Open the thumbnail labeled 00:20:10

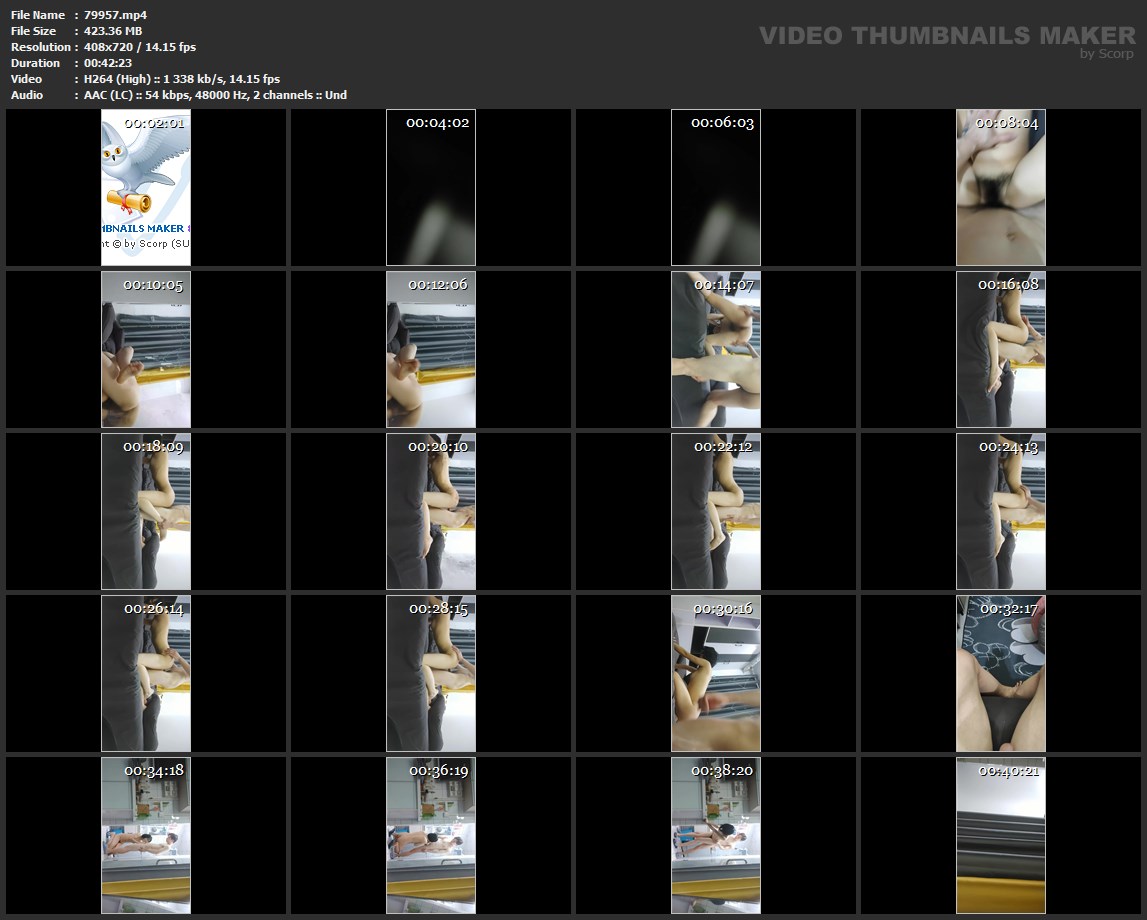coord(431,511)
